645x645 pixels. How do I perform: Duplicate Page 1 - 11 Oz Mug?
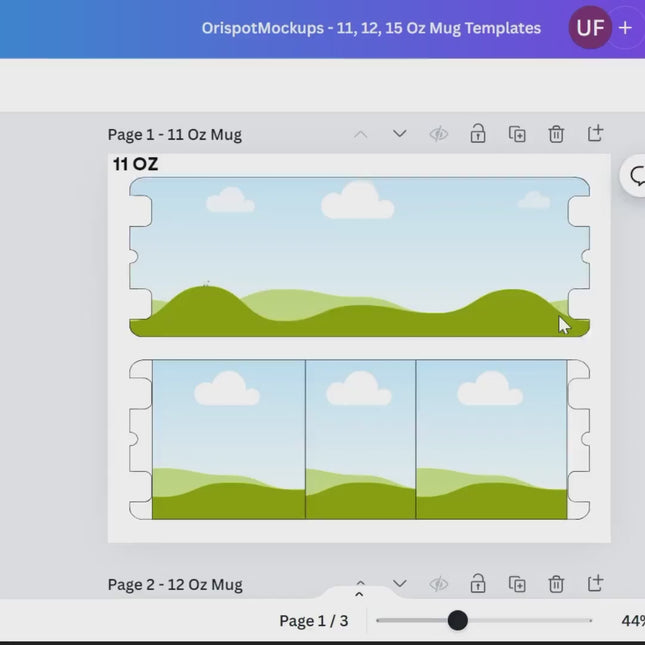(x=517, y=134)
